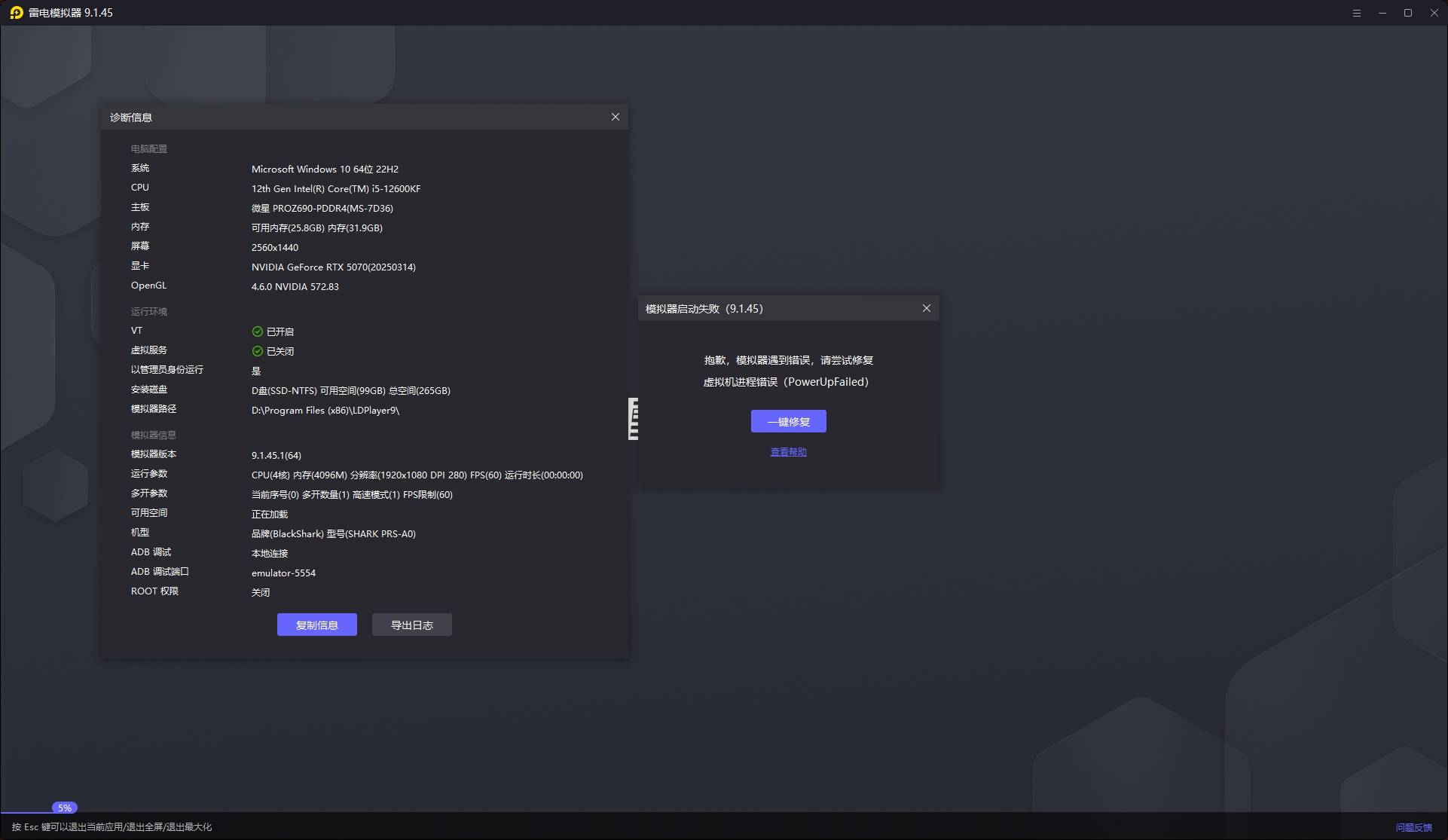Click the 运行环境 section heading
This screenshot has height=840, width=1448.
tap(148, 312)
